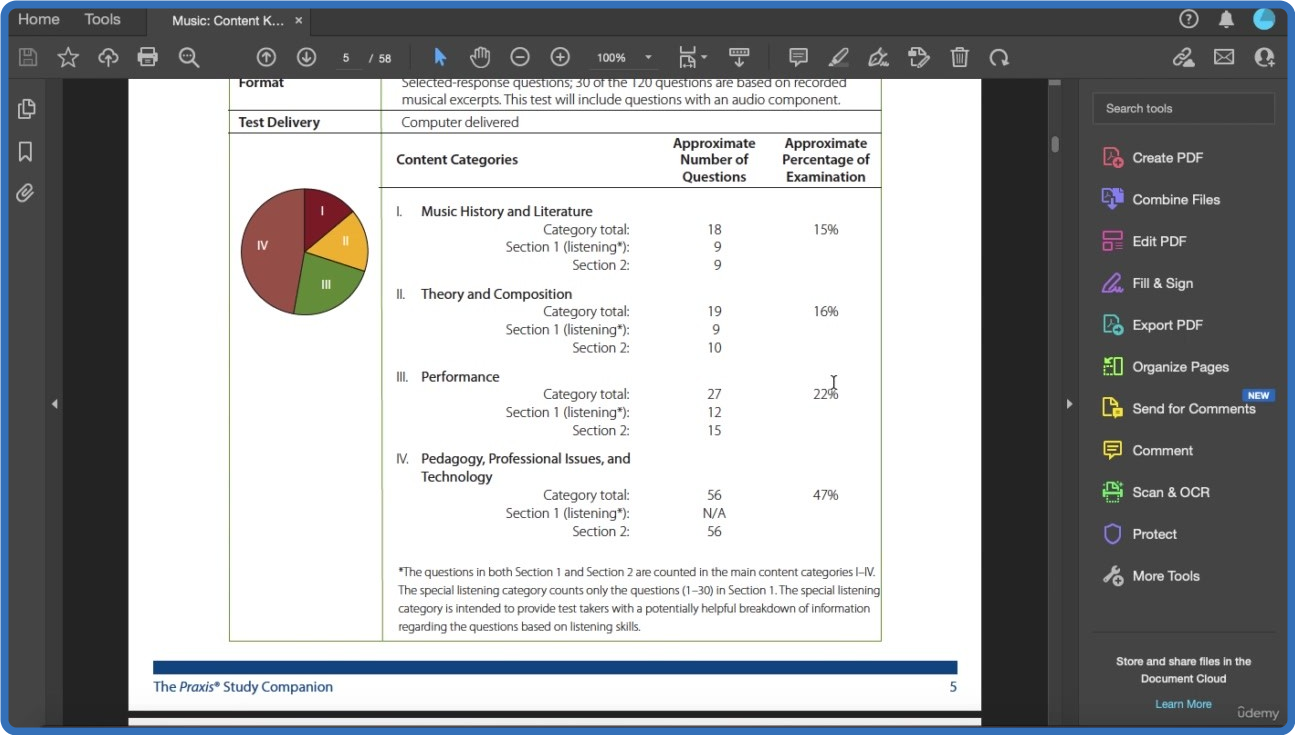Click the 47% percentage value
The height and width of the screenshot is (735, 1295).
[x=825, y=495]
